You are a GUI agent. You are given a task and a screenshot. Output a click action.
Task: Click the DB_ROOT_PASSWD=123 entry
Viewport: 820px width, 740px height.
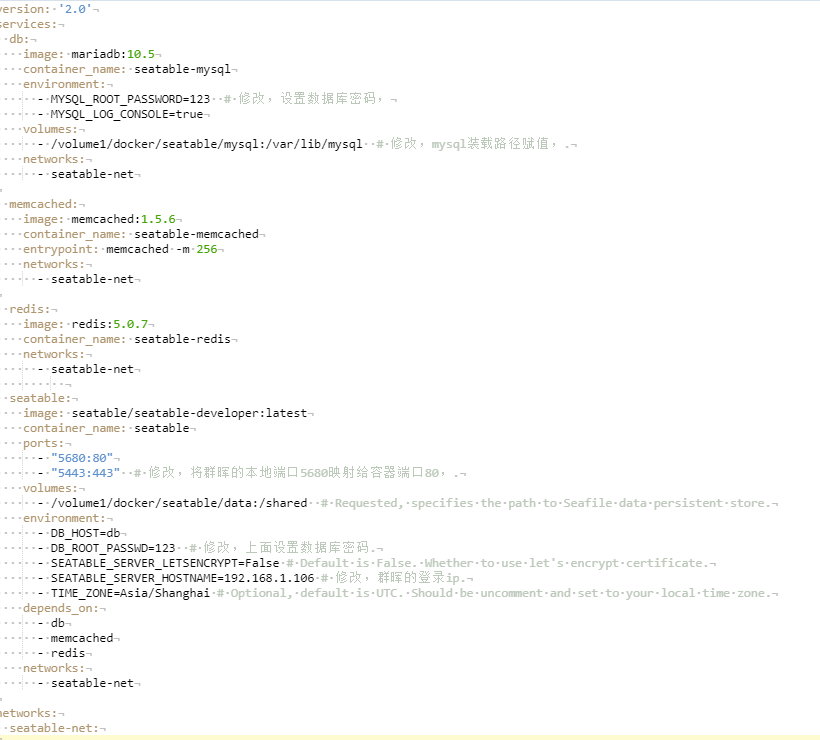click(113, 548)
